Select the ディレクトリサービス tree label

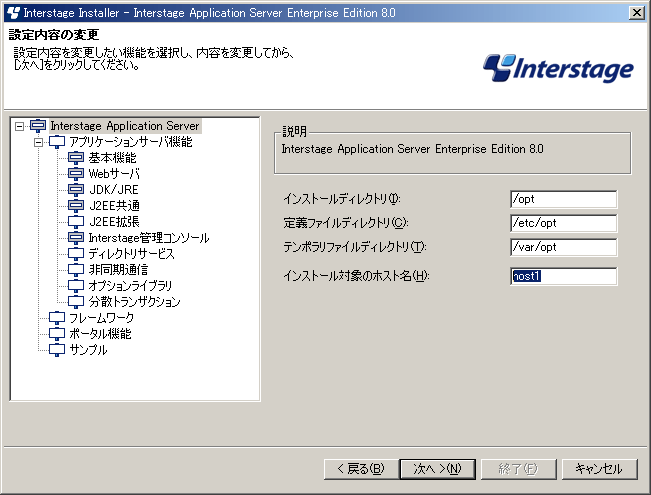click(x=131, y=254)
